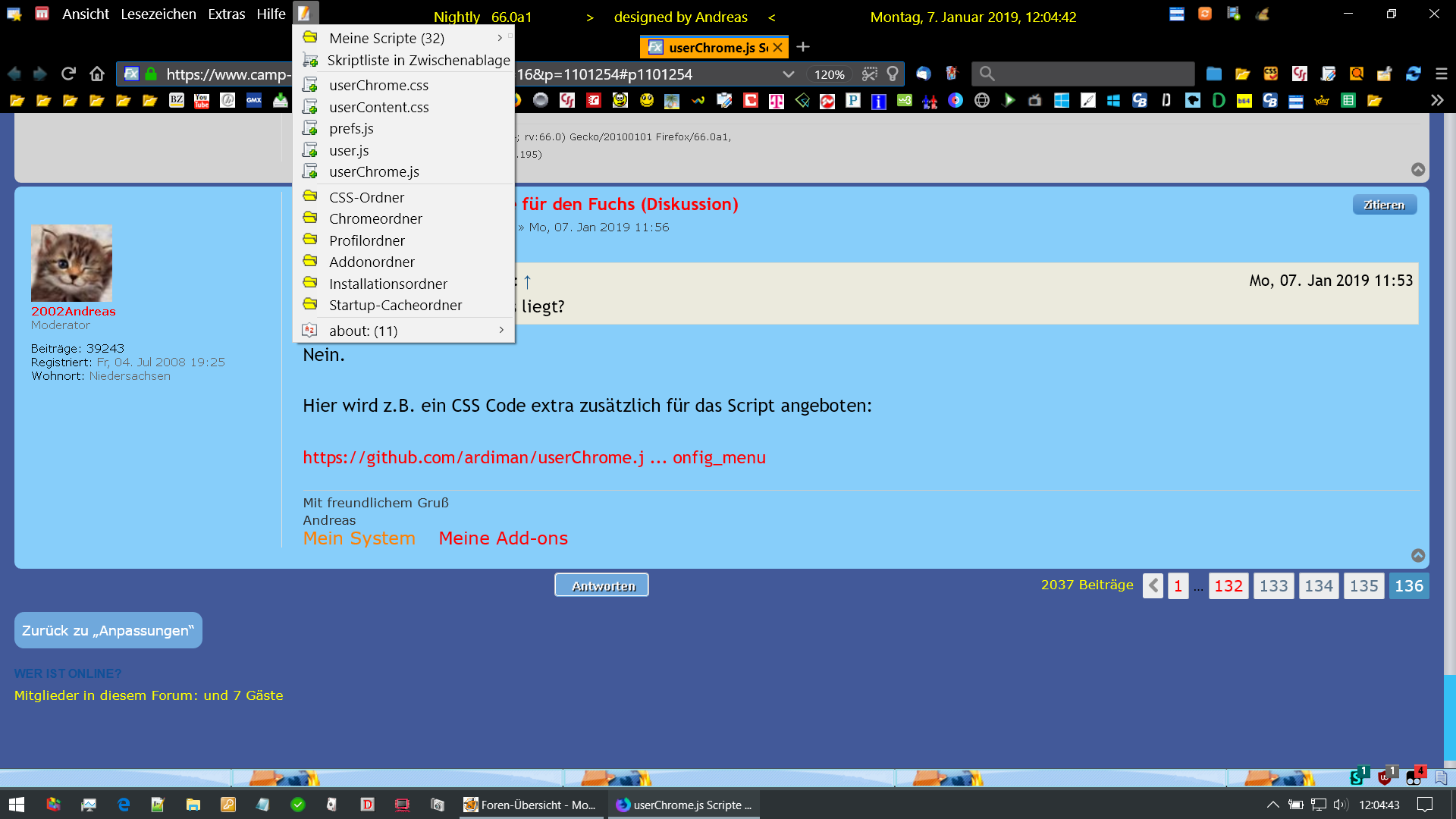Click the browser reload button
The width and height of the screenshot is (1456, 819).
pyautogui.click(x=68, y=74)
